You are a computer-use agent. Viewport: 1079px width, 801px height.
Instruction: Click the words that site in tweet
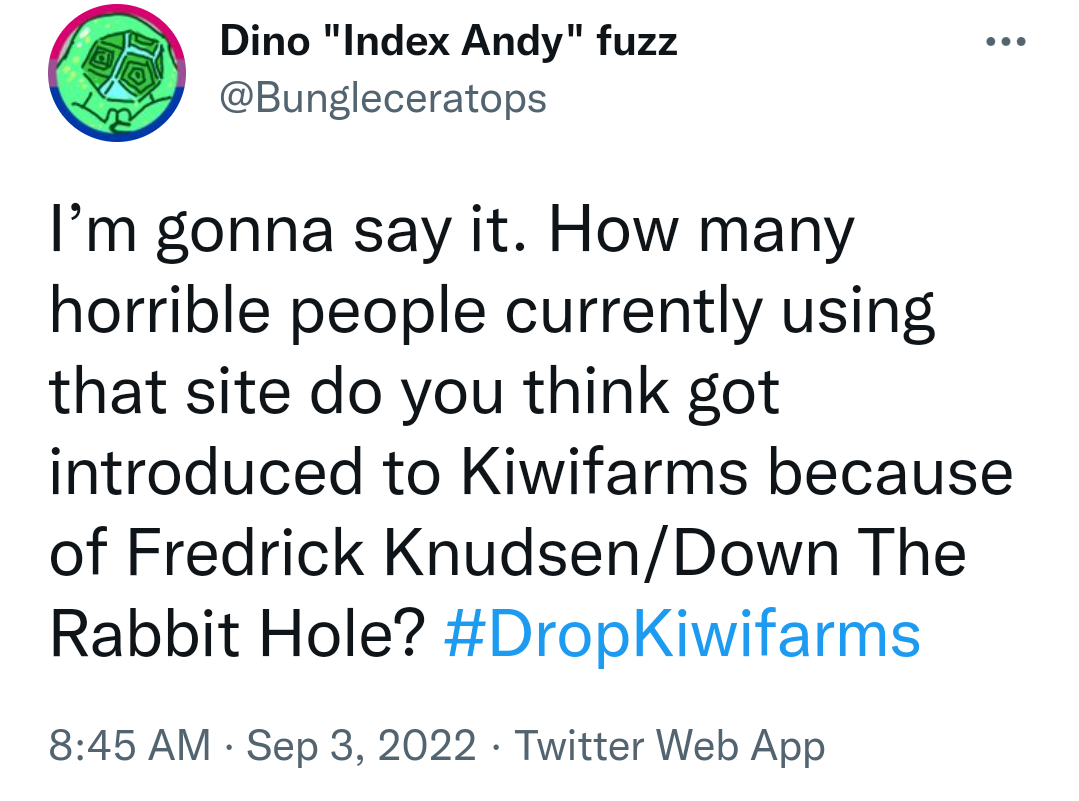pyautogui.click(x=170, y=392)
